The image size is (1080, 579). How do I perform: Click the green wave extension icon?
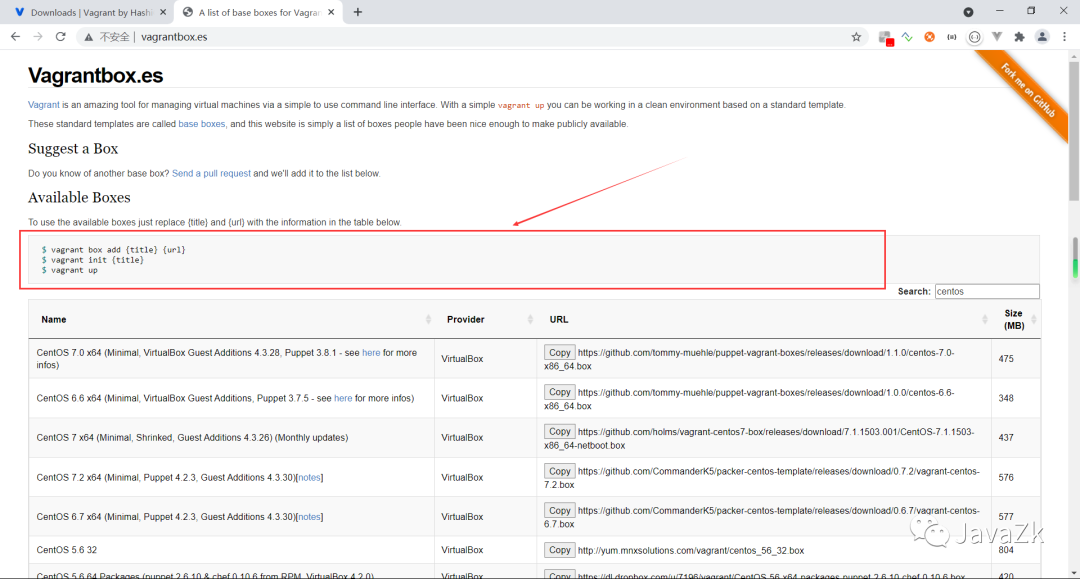907,37
